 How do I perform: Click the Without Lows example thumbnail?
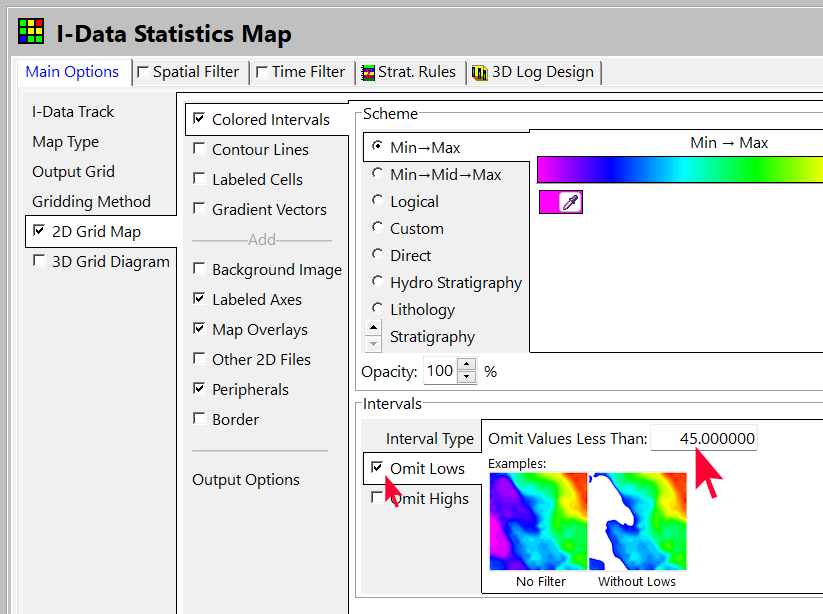(x=636, y=520)
